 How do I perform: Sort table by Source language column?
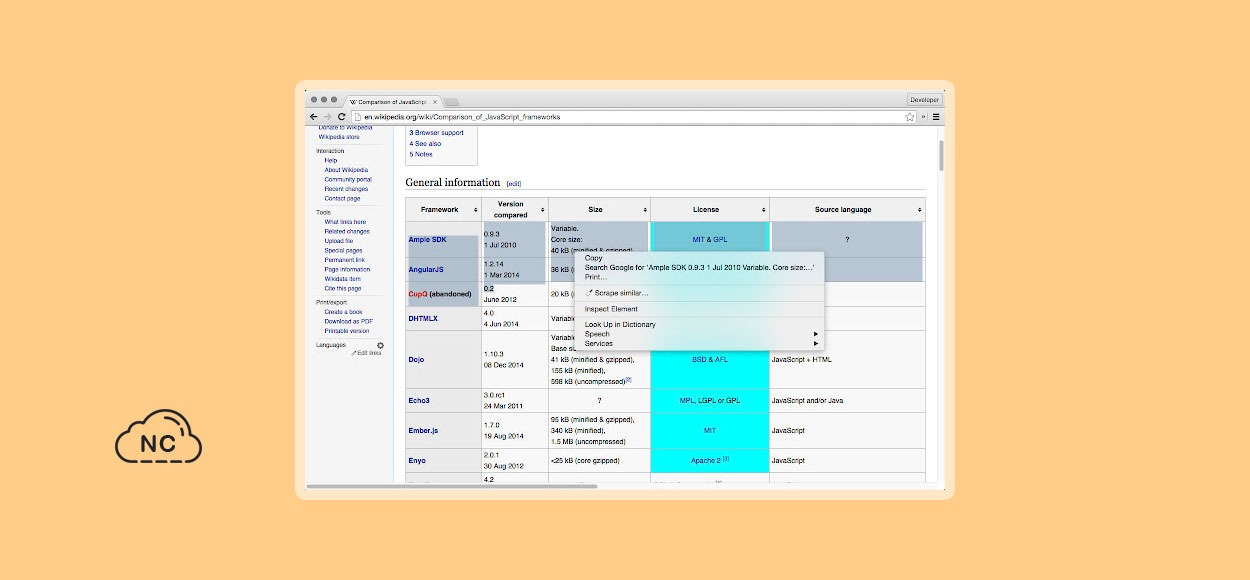(919, 210)
